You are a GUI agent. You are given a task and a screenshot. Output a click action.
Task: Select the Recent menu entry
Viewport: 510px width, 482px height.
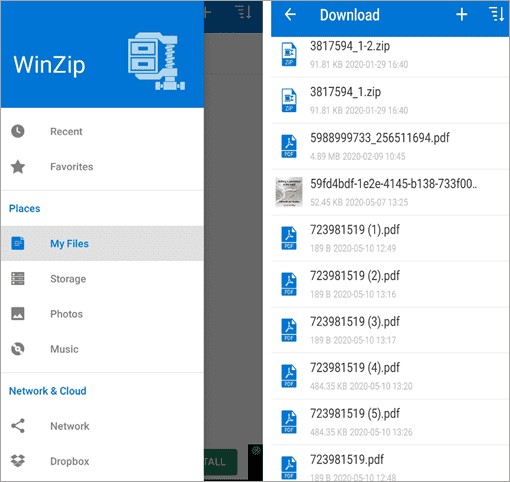(x=102, y=131)
